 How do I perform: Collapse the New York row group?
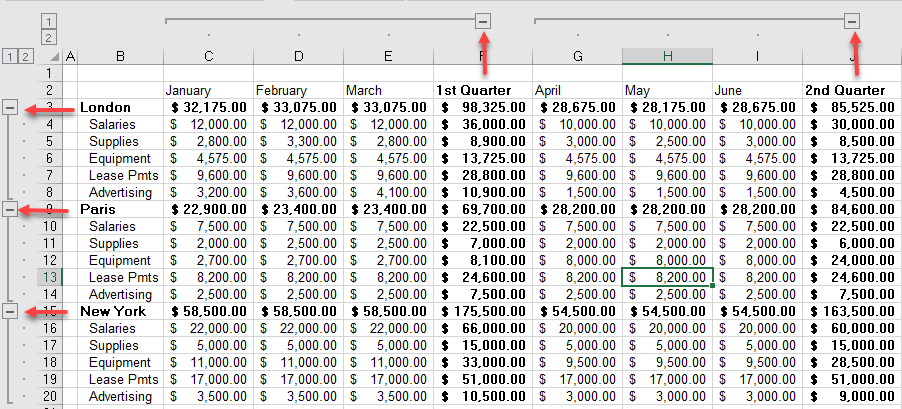[10, 311]
